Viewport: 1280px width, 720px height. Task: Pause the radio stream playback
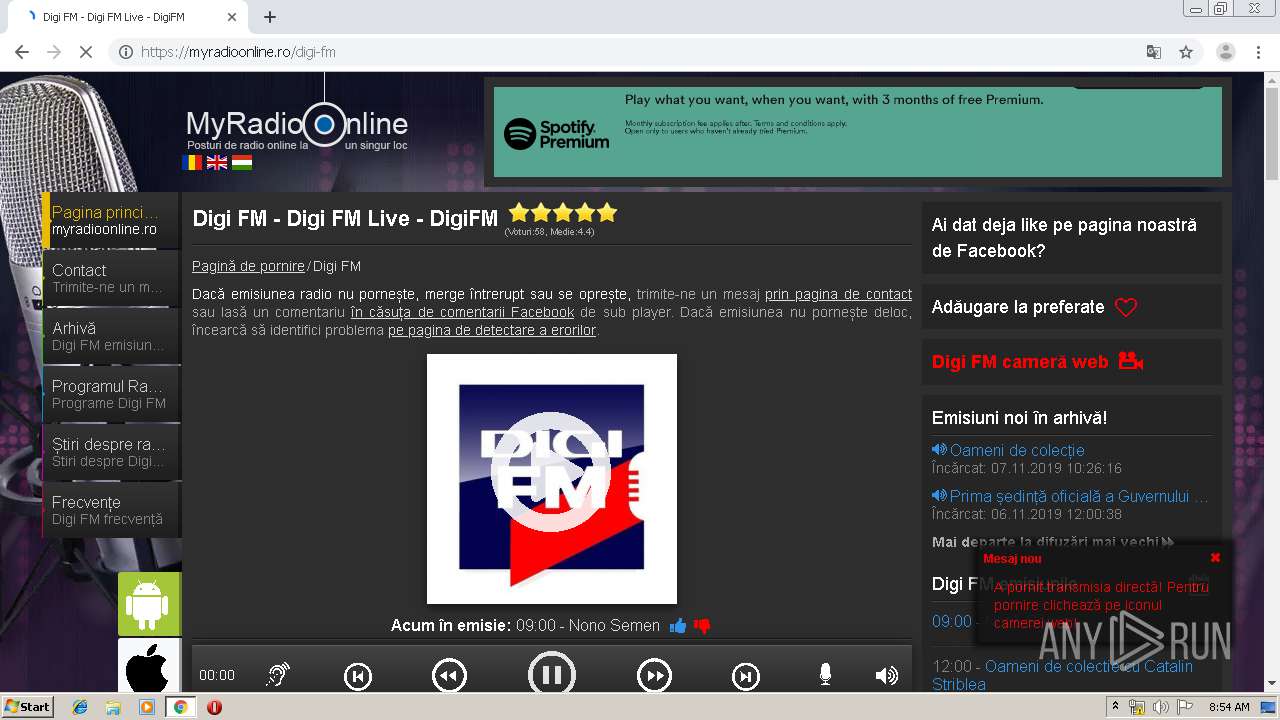pos(552,675)
